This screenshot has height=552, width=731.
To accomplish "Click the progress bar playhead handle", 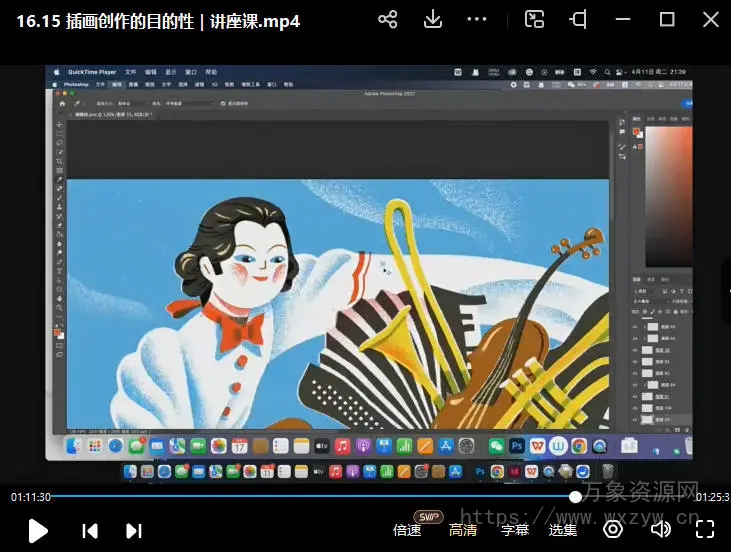I will point(576,496).
